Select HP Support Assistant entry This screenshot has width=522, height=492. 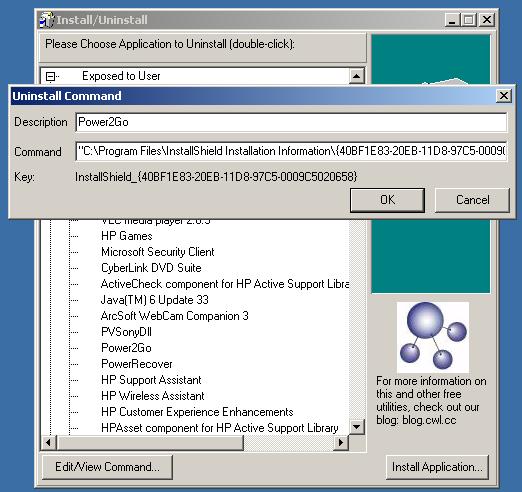(x=151, y=380)
